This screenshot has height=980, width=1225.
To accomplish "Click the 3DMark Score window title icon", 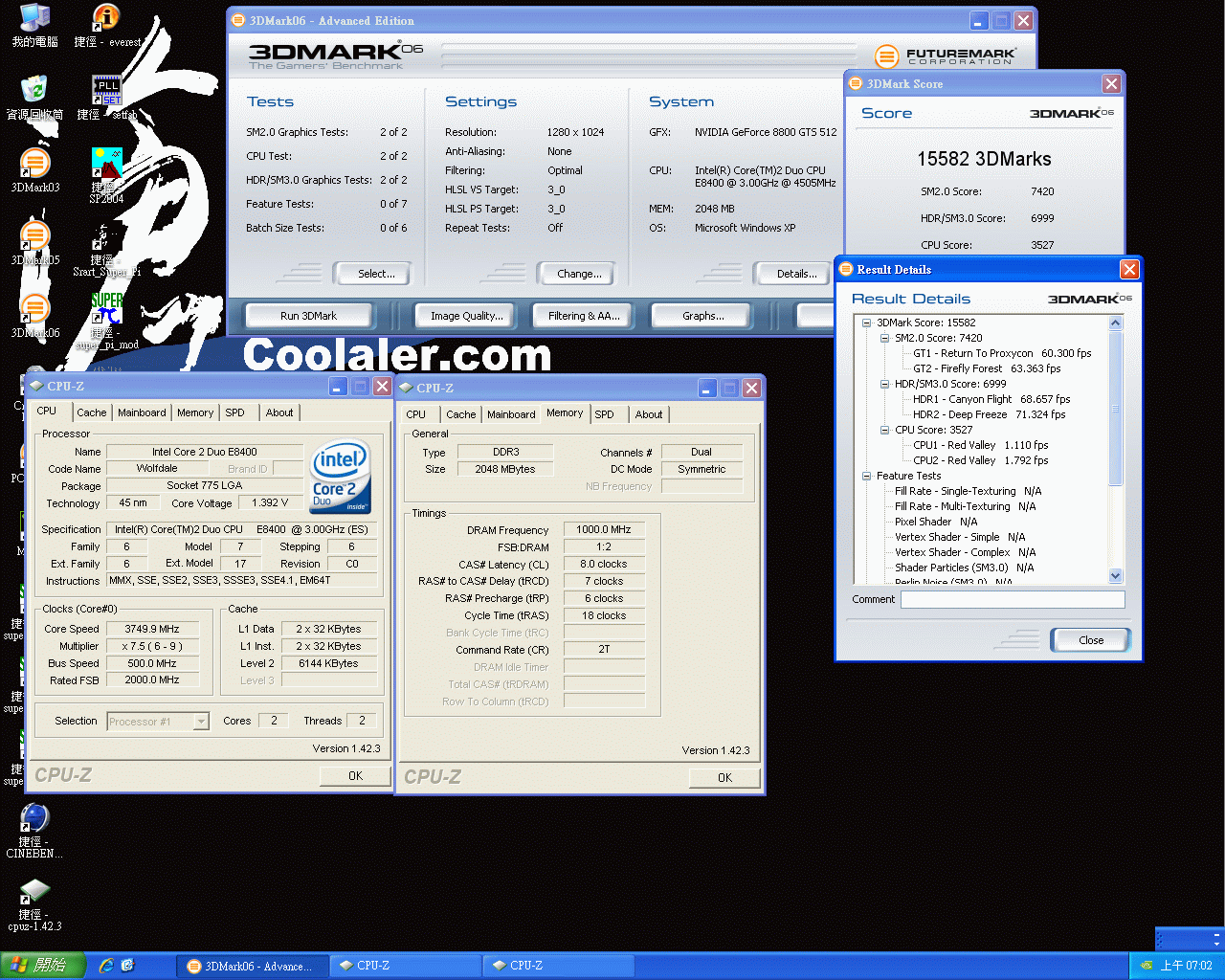I will click(857, 83).
